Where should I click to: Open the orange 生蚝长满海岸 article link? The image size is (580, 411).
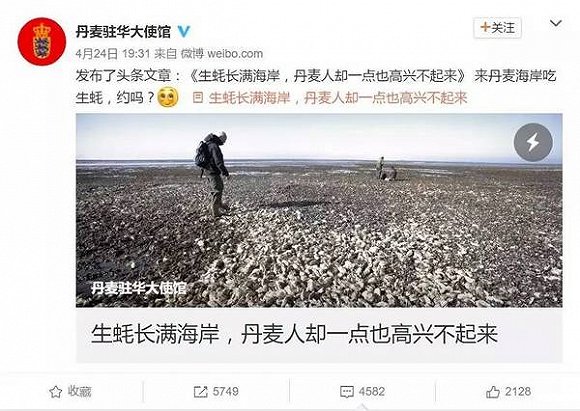tap(338, 98)
